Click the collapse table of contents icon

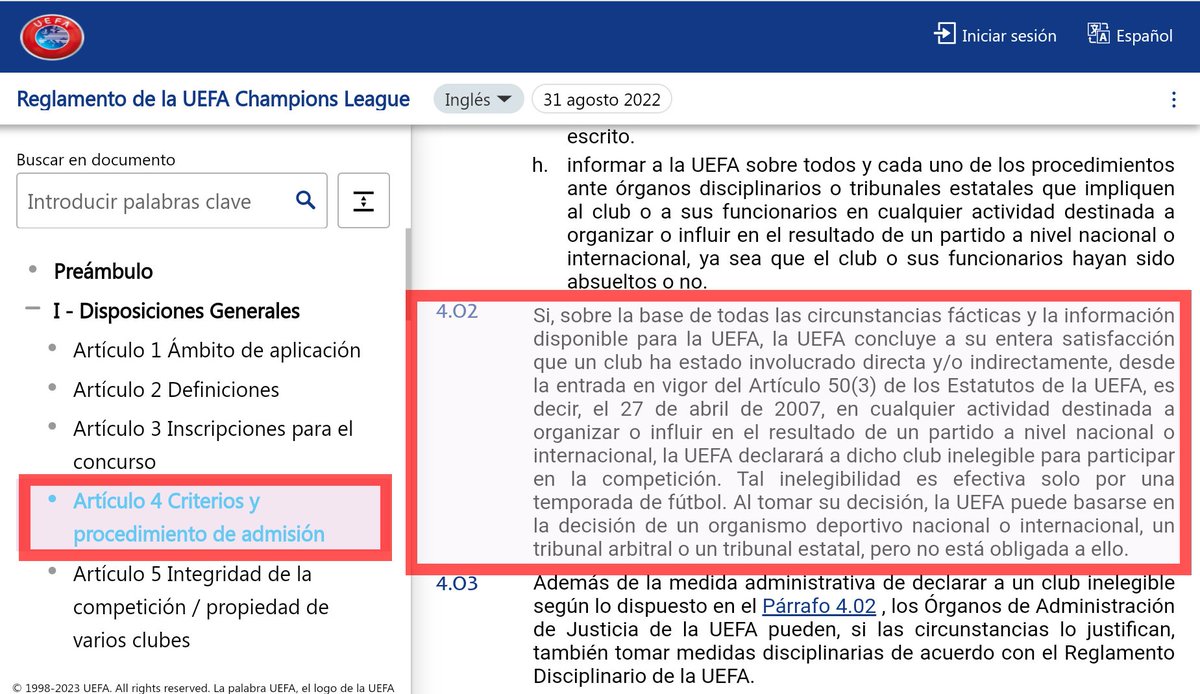(x=363, y=201)
